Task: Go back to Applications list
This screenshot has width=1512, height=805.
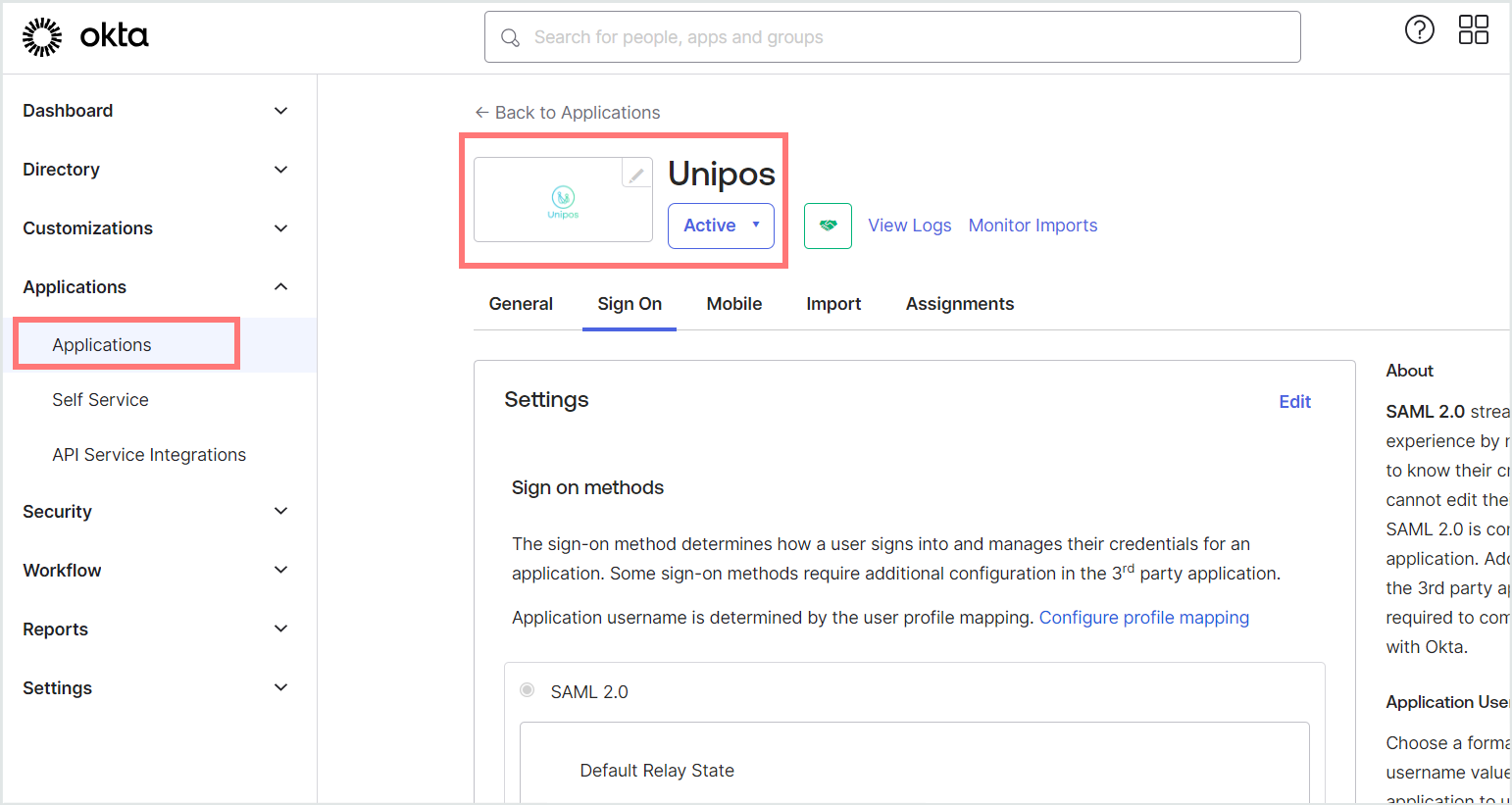Action: (568, 113)
